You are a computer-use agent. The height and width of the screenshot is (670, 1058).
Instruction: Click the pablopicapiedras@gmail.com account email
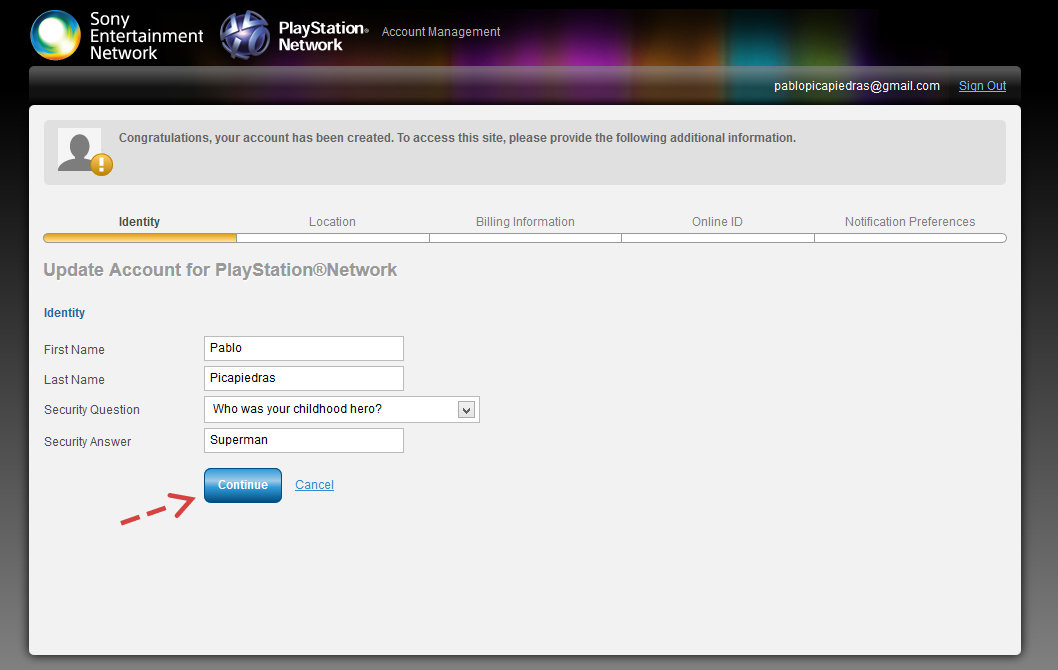click(x=856, y=86)
